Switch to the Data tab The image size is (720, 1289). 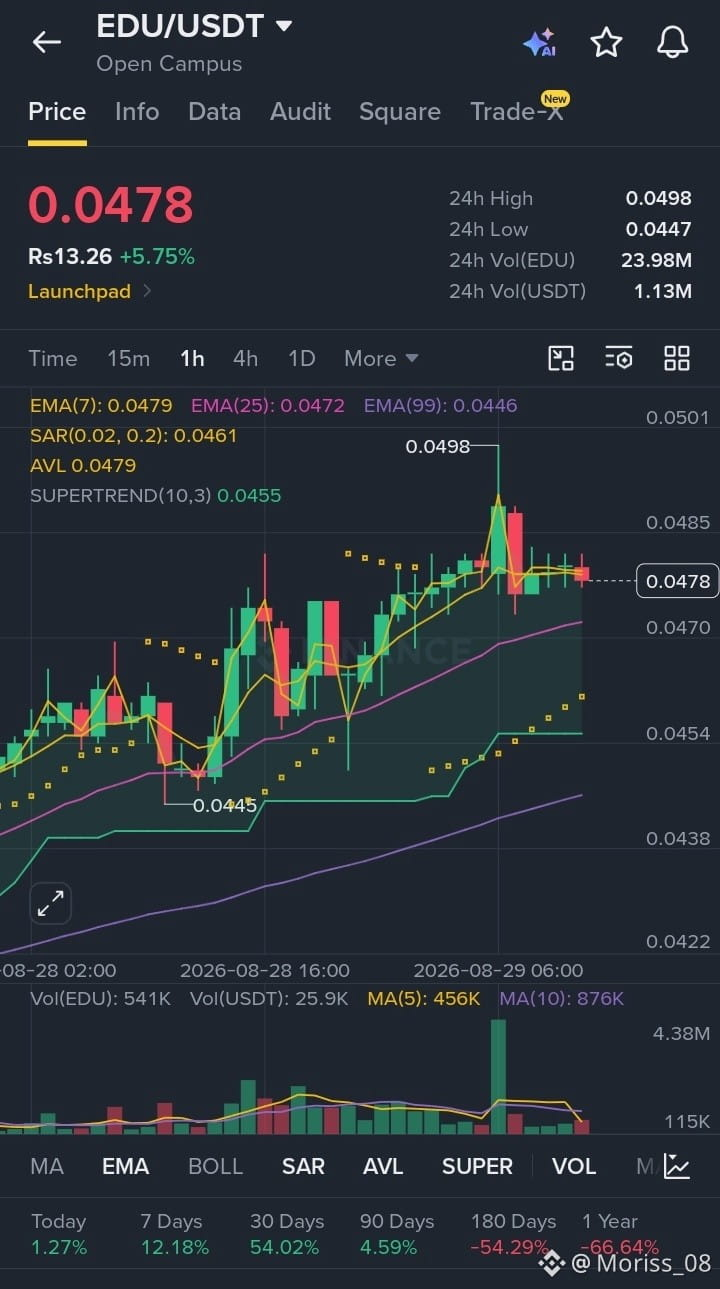(x=214, y=112)
